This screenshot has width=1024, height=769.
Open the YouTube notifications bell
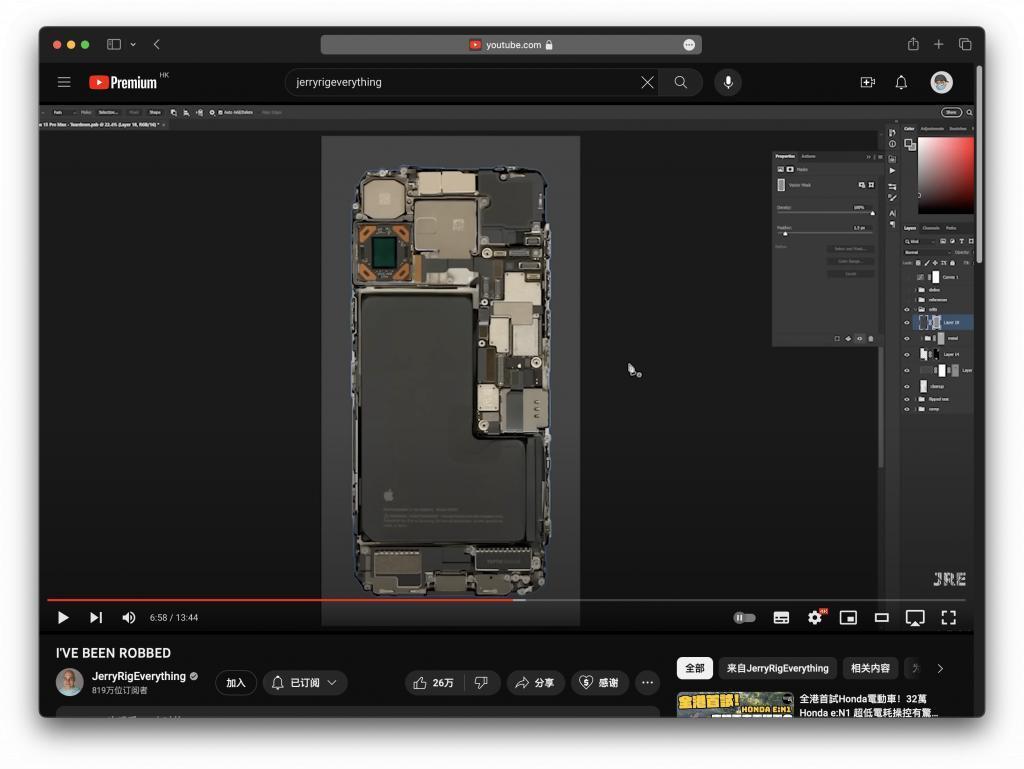pyautogui.click(x=901, y=83)
